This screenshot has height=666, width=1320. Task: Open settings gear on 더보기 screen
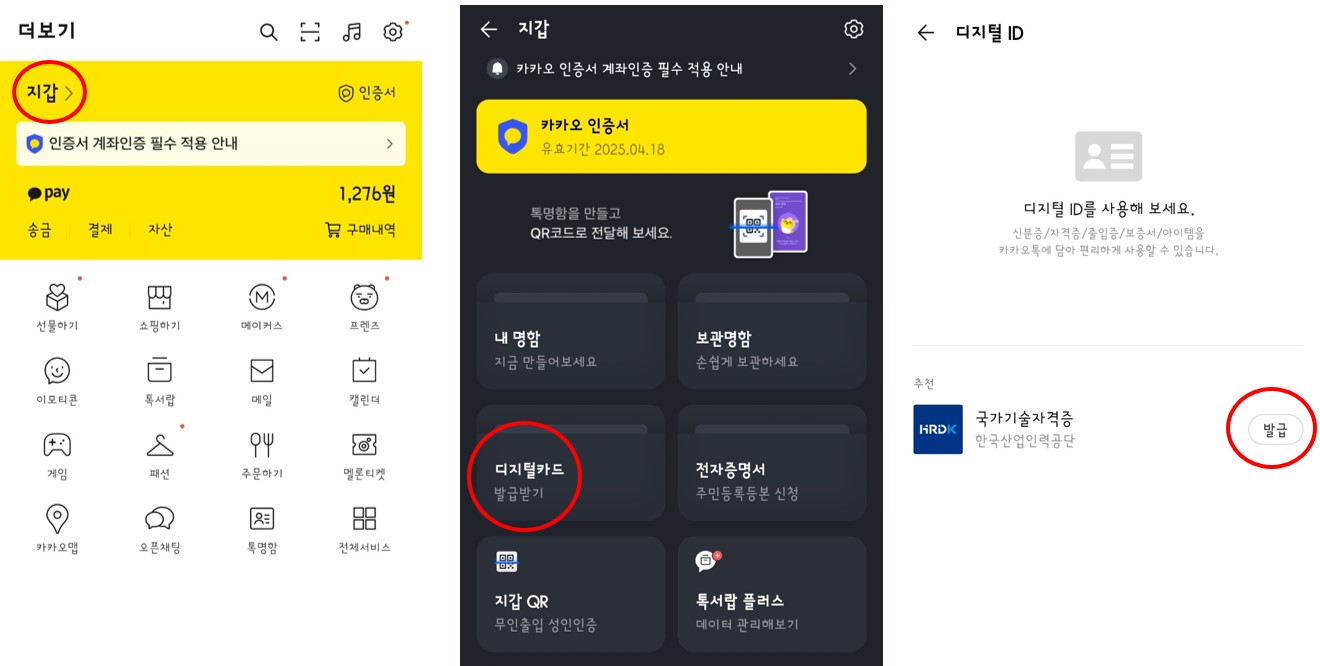[x=393, y=32]
